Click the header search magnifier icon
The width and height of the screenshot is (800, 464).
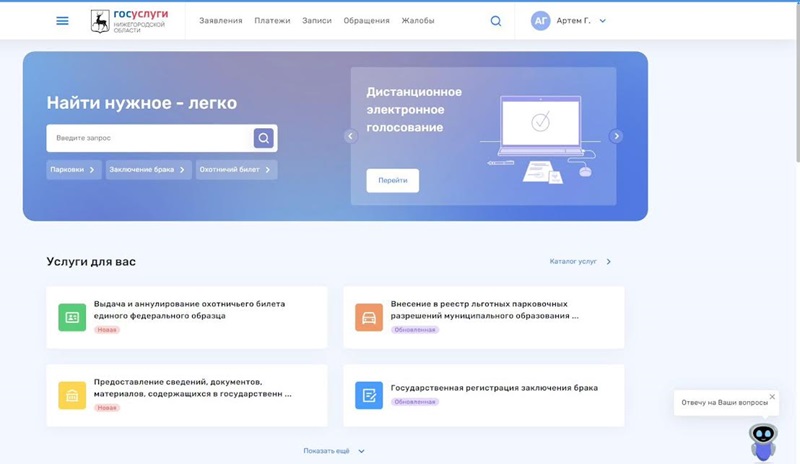[x=496, y=20]
